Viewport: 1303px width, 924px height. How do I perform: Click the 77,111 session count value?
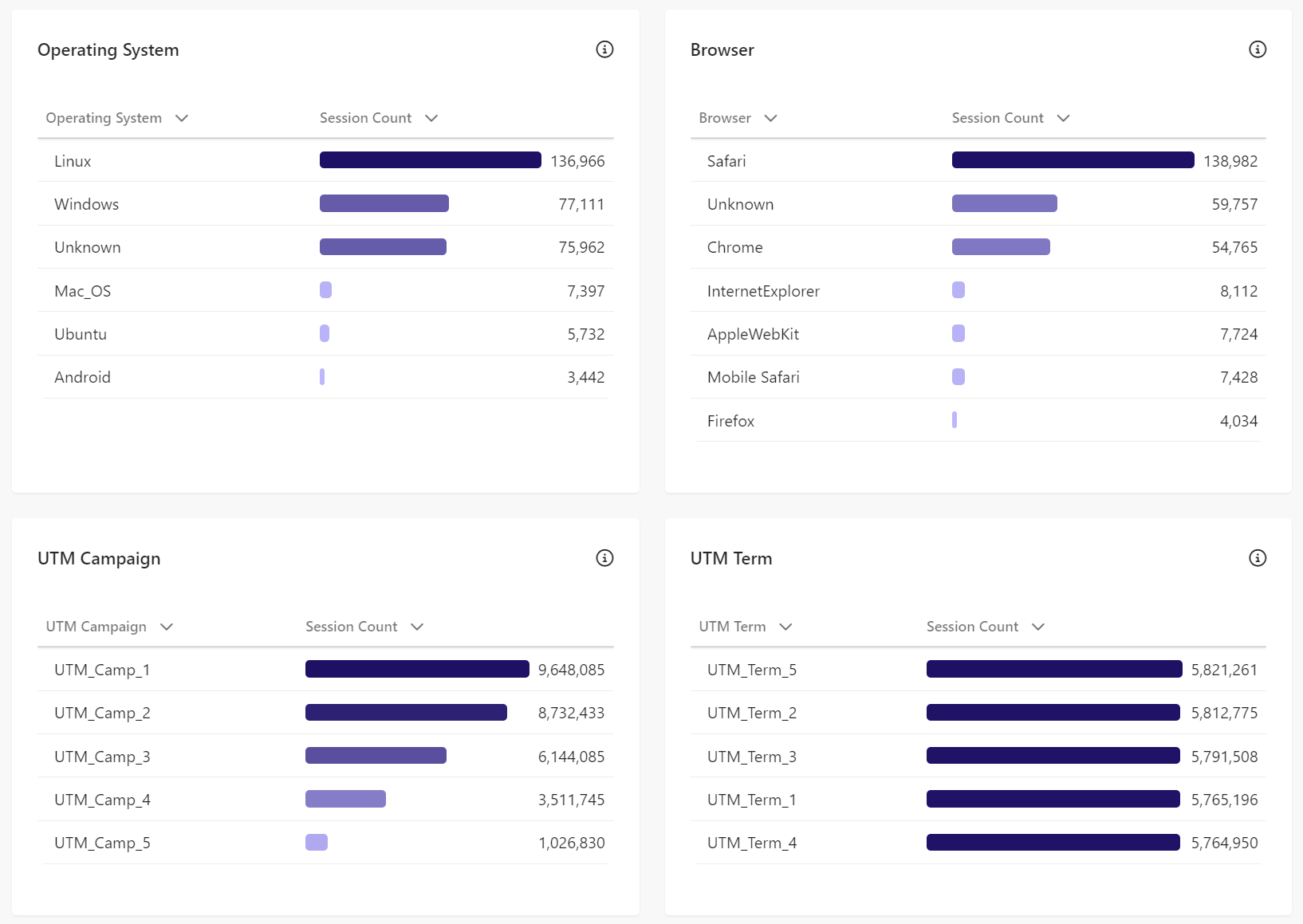(x=581, y=204)
